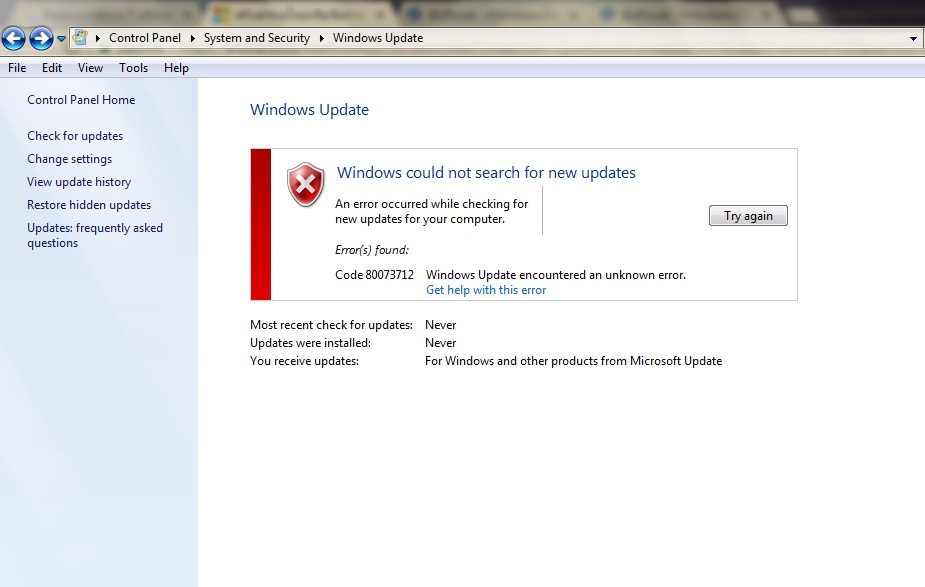Viewport: 925px width, 587px height.
Task: Click the Code 80073712 error text
Action: [375, 275]
